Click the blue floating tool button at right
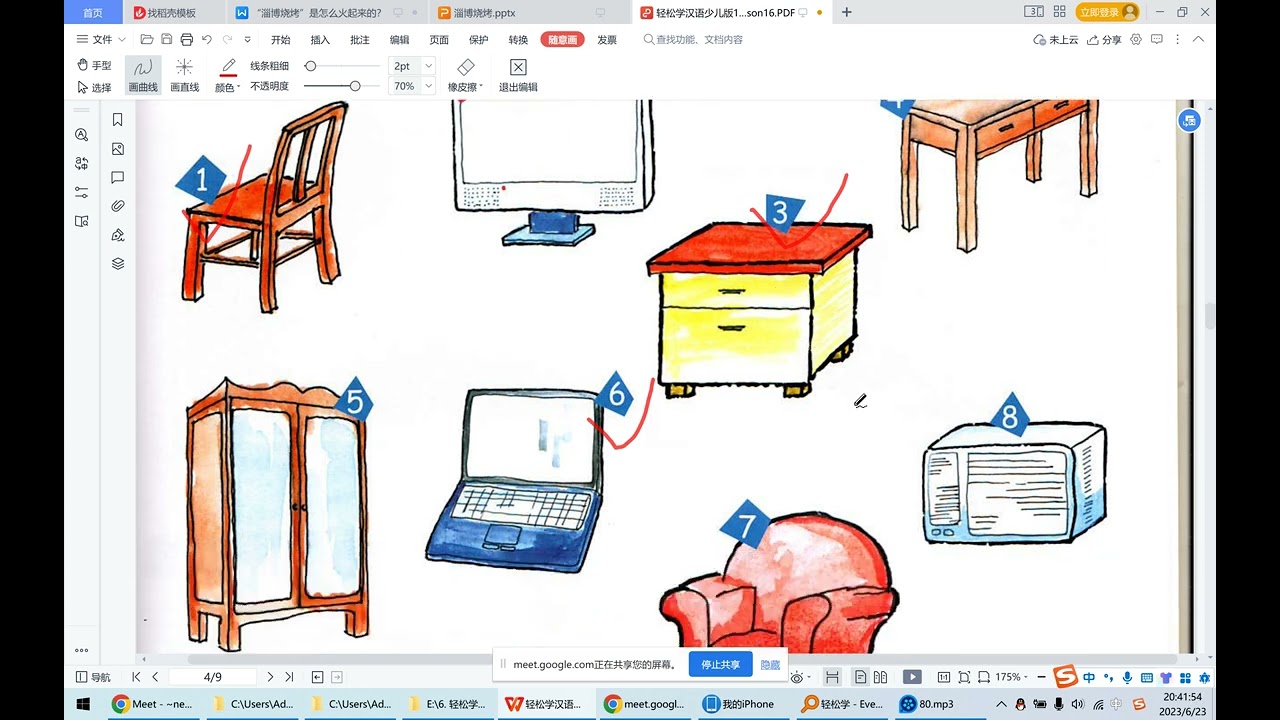Image resolution: width=1280 pixels, height=720 pixels. pyautogui.click(x=1189, y=121)
